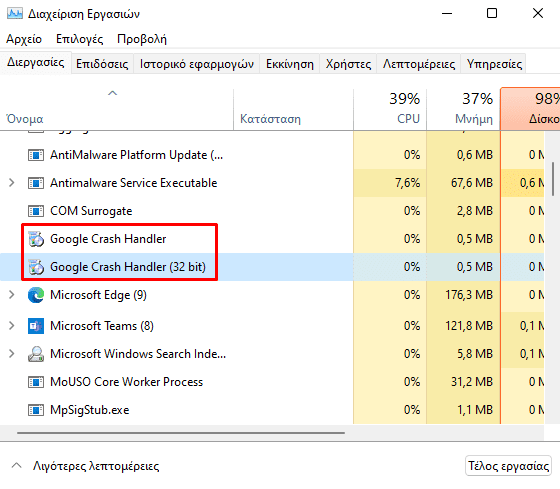Maximize the Task Manager window
The width and height of the screenshot is (560, 489).
click(x=492, y=14)
